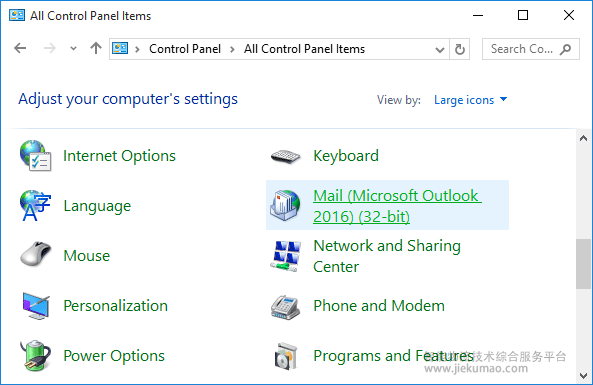
Task: Expand the address bar history dropdown
Action: coord(439,50)
